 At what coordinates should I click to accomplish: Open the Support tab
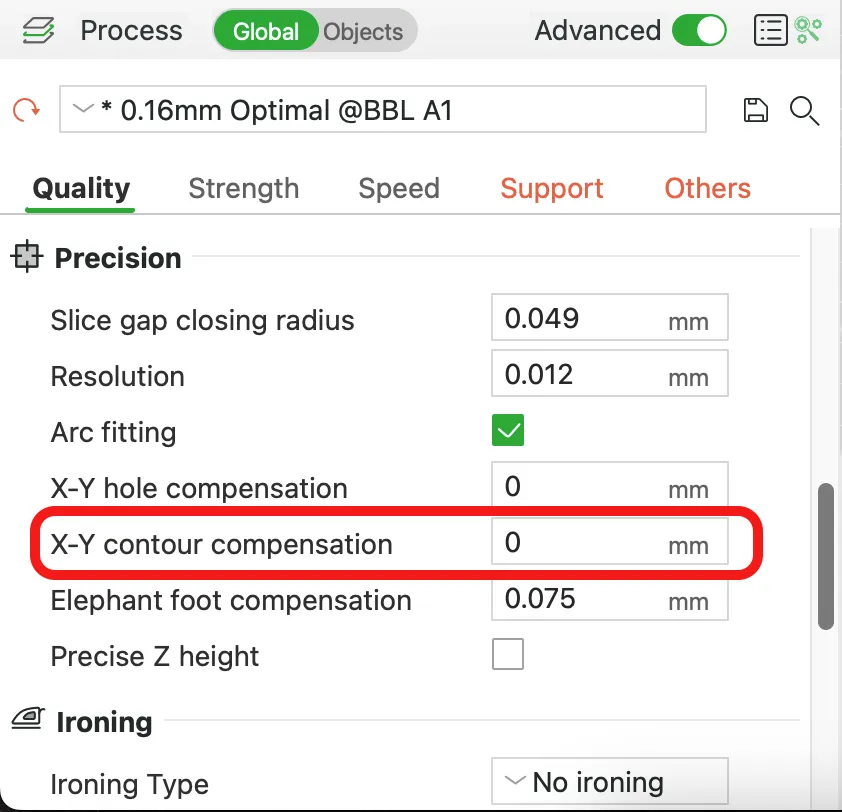pyautogui.click(x=551, y=188)
